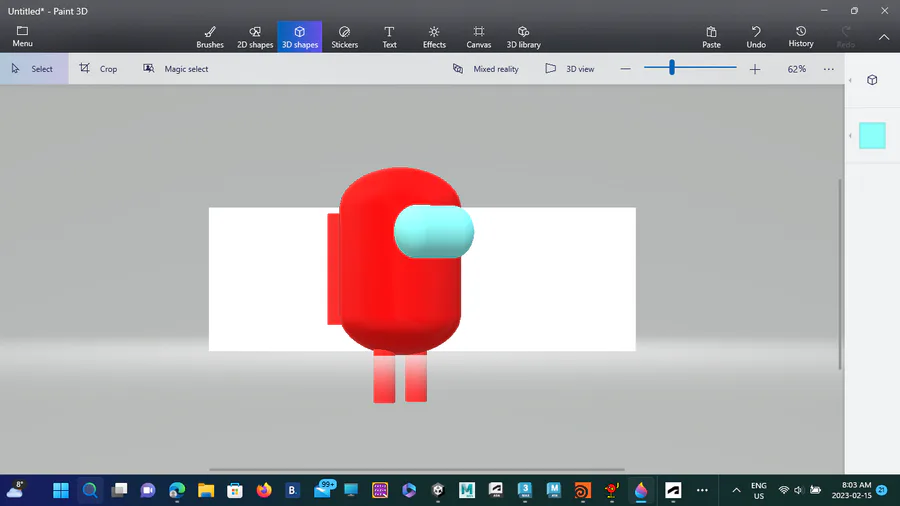Click the vertical scrollbar beside the canvas
The height and width of the screenshot is (506, 900).
(x=840, y=274)
